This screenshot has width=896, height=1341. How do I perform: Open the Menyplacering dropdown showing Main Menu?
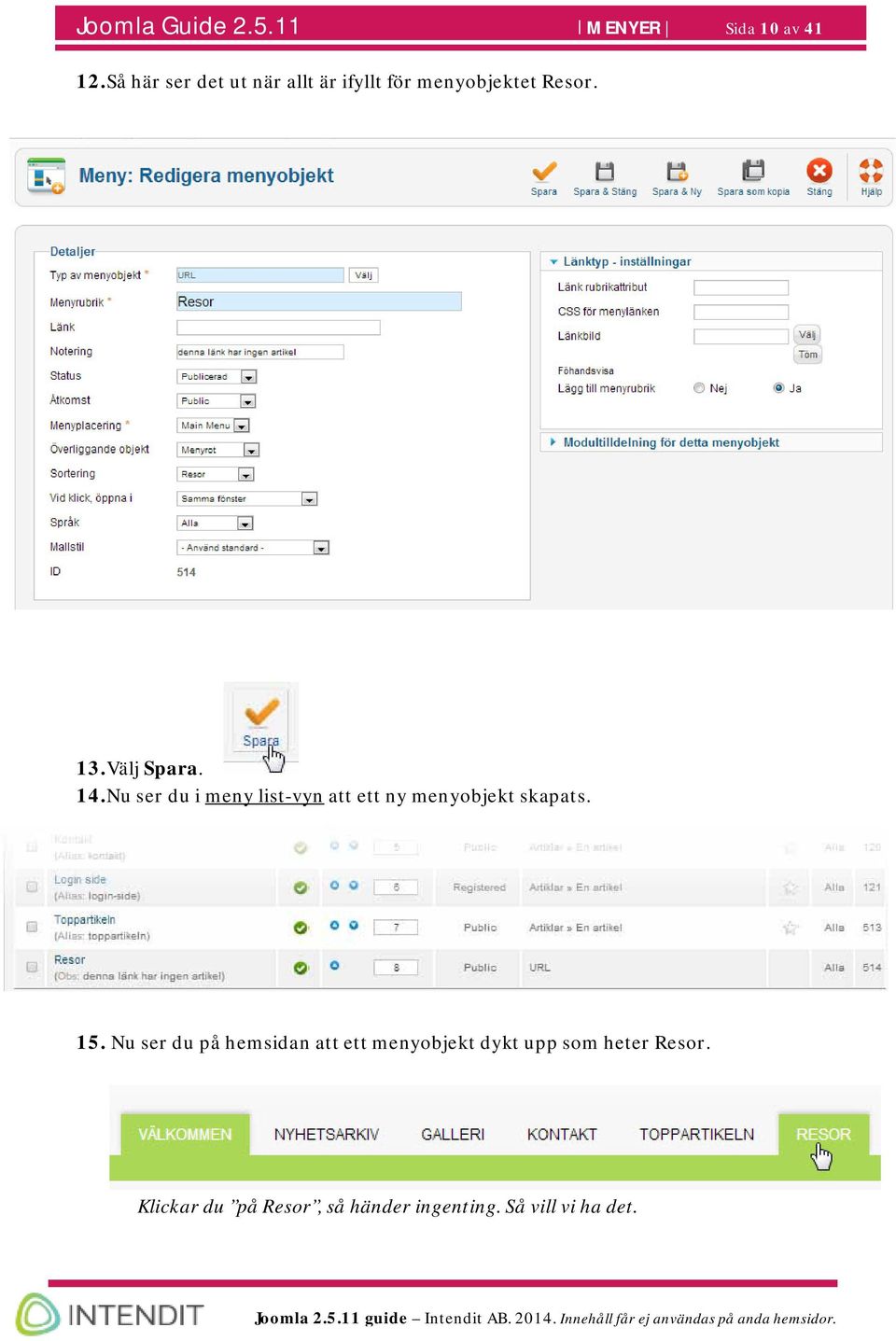[214, 426]
